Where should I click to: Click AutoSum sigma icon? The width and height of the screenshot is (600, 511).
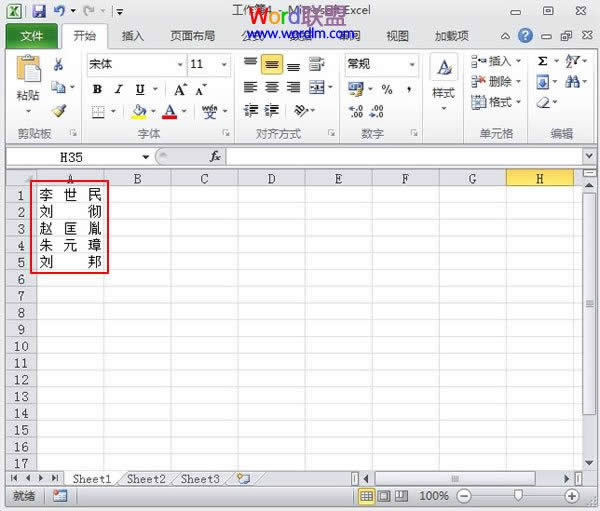pyautogui.click(x=543, y=61)
